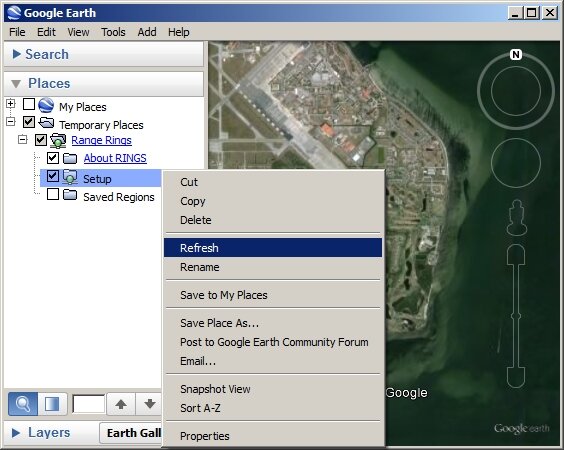Open the View menu
This screenshot has width=564, height=450.
coord(78,32)
